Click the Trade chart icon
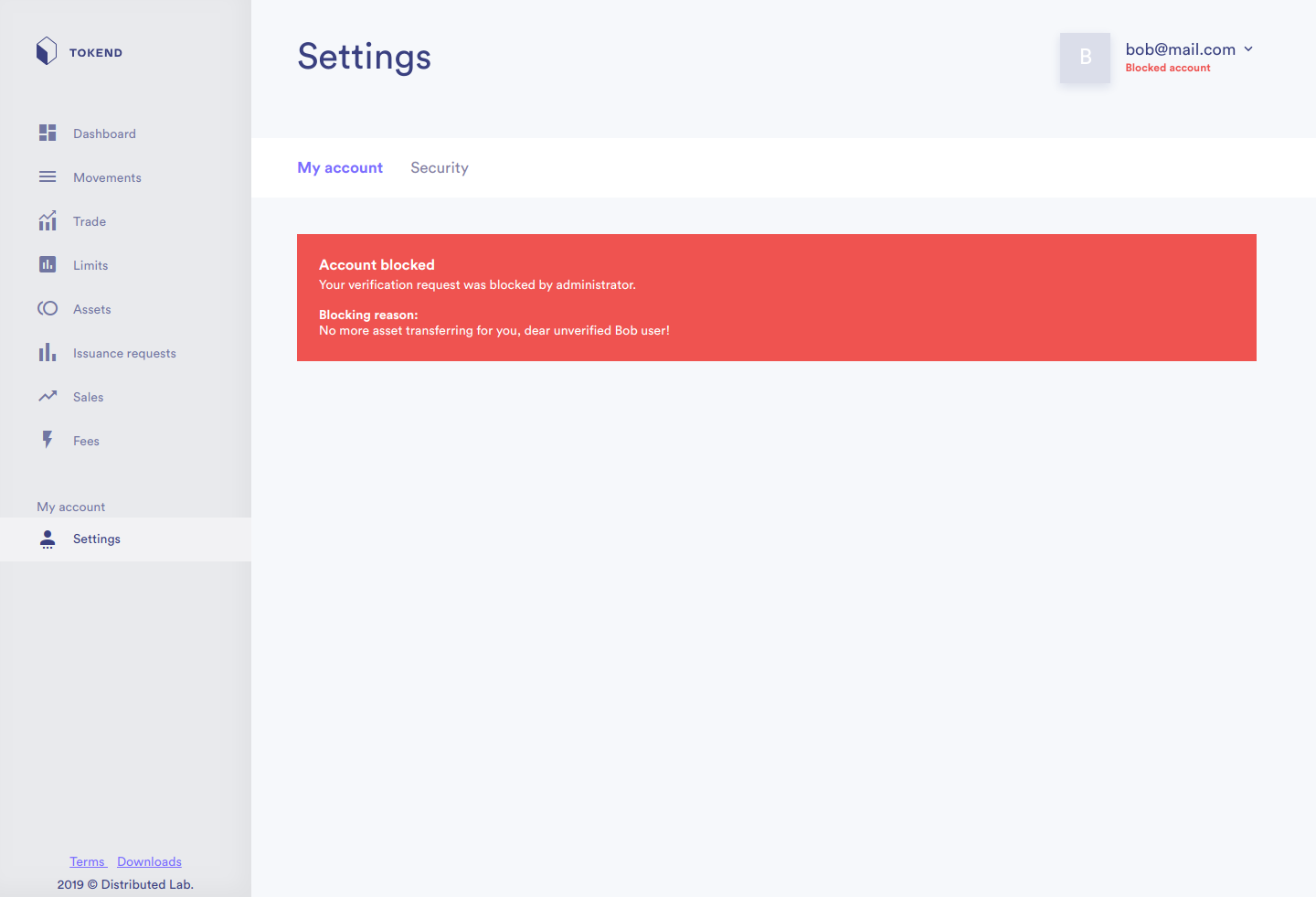This screenshot has width=1316, height=897. point(48,220)
